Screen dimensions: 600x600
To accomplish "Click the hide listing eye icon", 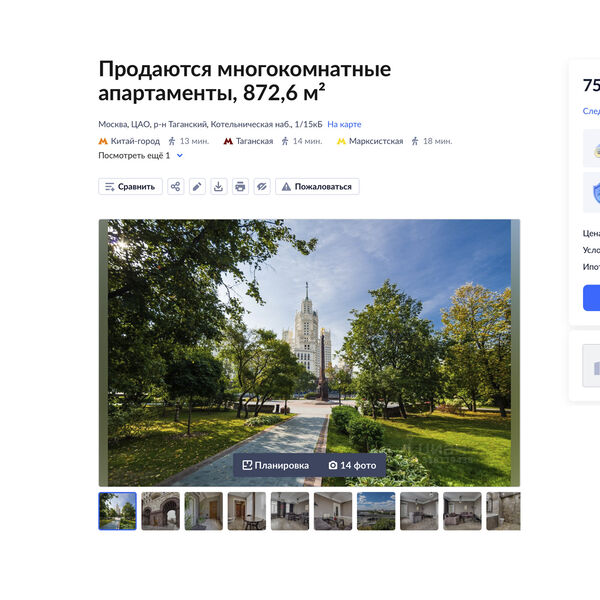I will pyautogui.click(x=262, y=186).
